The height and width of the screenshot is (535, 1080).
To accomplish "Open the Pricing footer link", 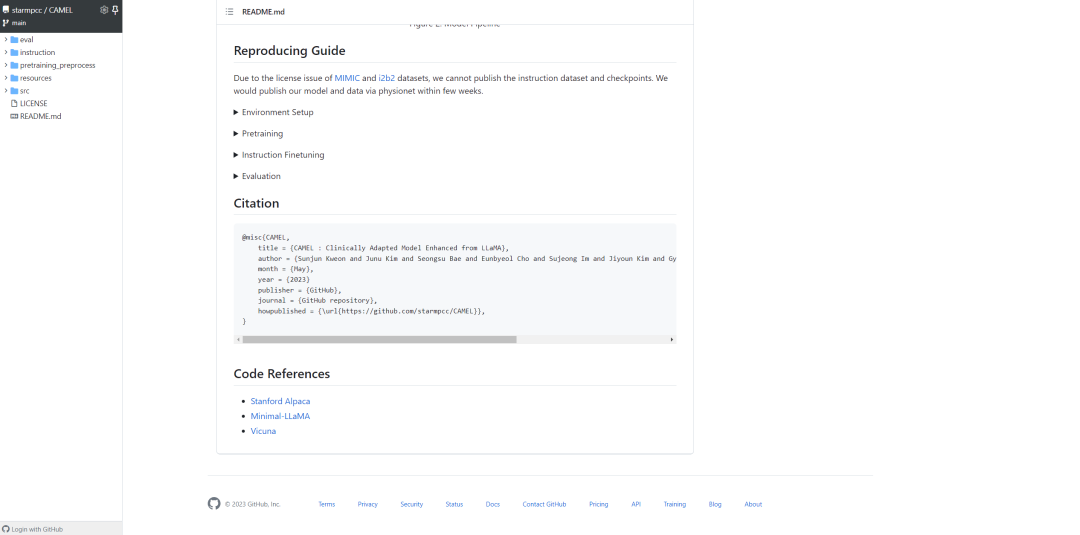I will pyautogui.click(x=598, y=504).
